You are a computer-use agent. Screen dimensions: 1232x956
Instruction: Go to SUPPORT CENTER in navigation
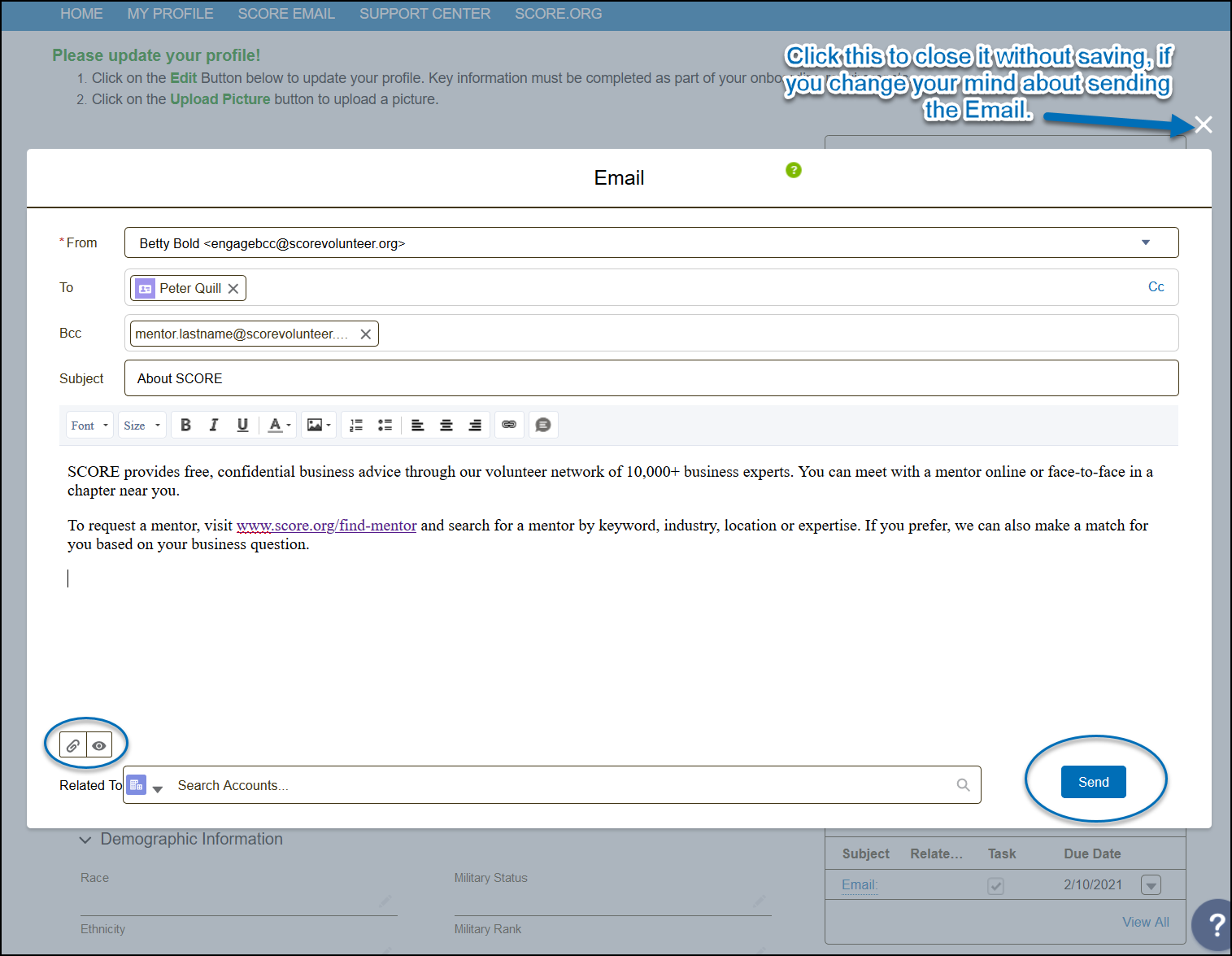click(x=424, y=14)
